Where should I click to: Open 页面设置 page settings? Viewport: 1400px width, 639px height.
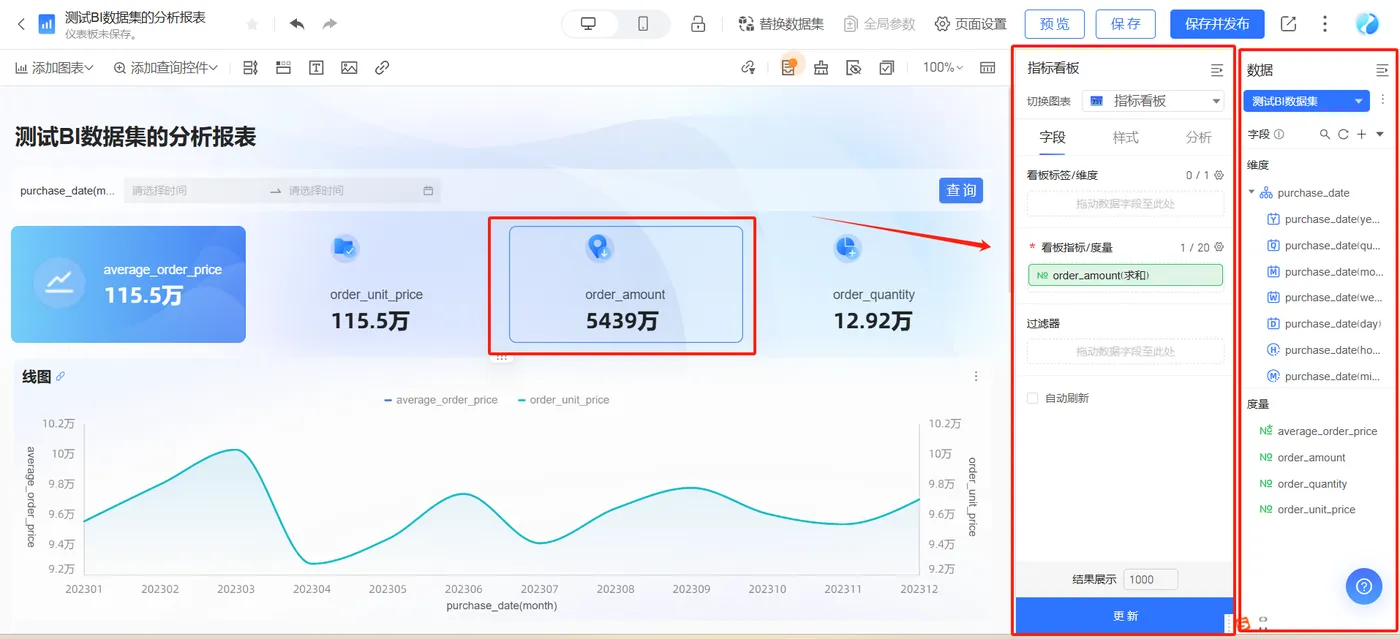pos(970,24)
